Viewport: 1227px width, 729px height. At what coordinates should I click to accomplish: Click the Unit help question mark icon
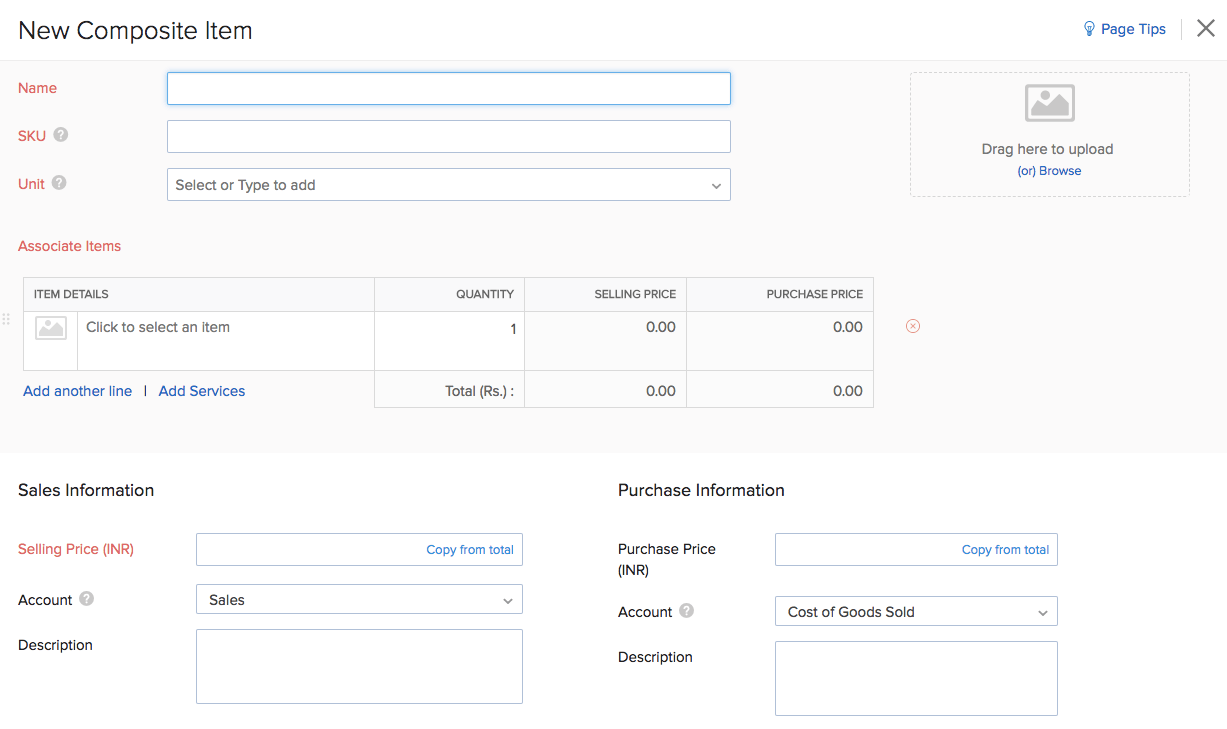coord(59,183)
